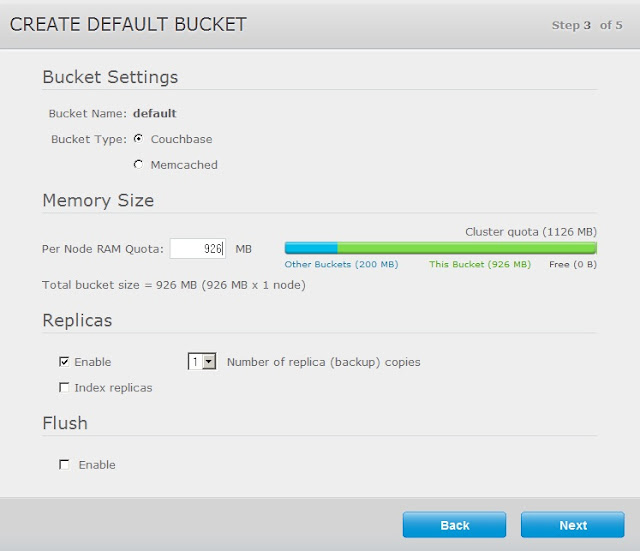Click the Other Buckets (200 MB) legend
Viewport: 640px width, 551px height.
(341, 264)
